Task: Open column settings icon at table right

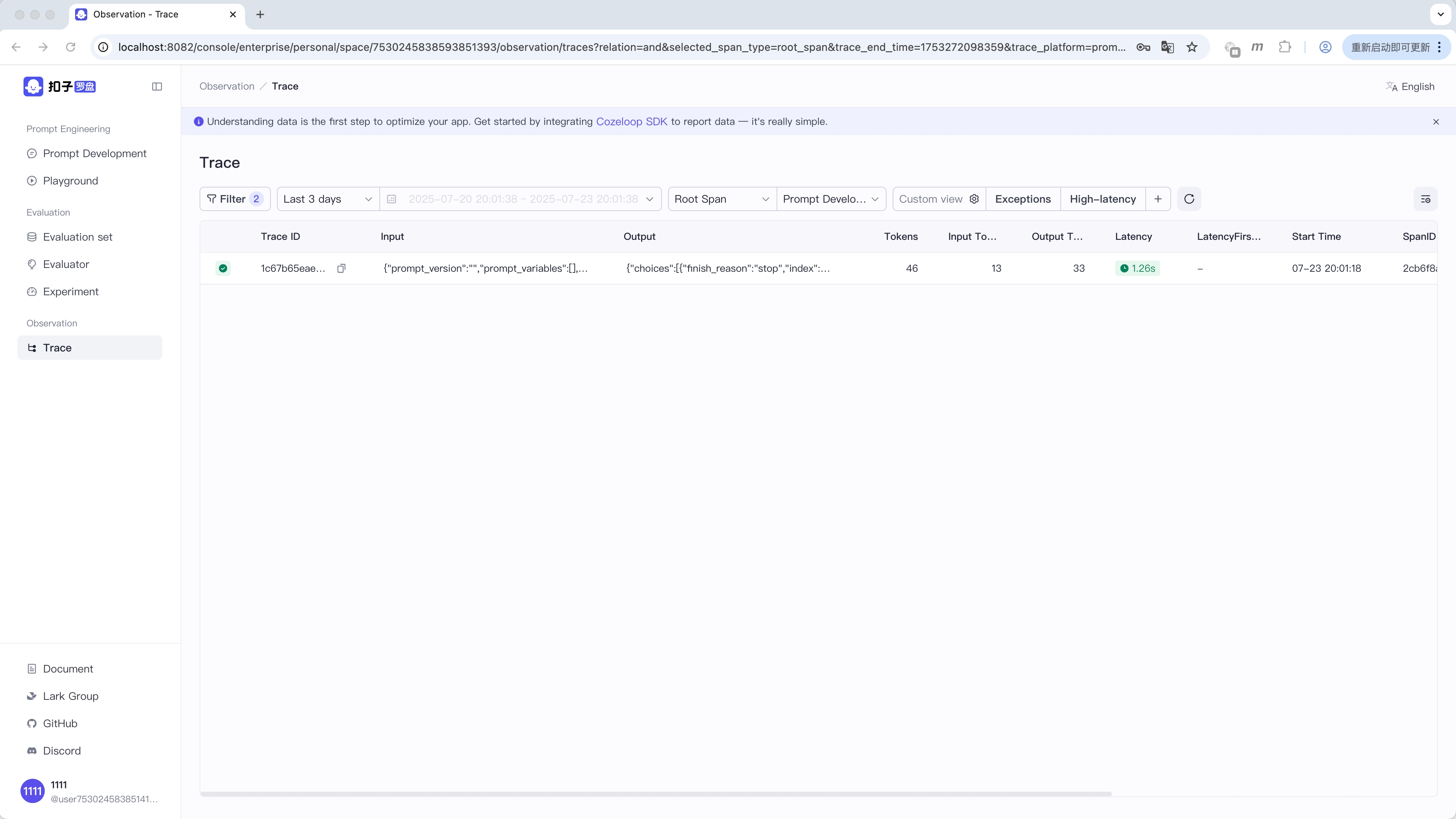Action: pos(1425,199)
